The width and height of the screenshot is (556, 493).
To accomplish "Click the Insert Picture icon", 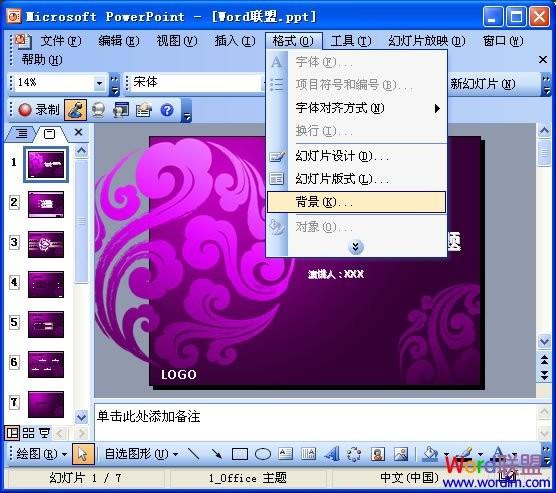I will click(401, 454).
